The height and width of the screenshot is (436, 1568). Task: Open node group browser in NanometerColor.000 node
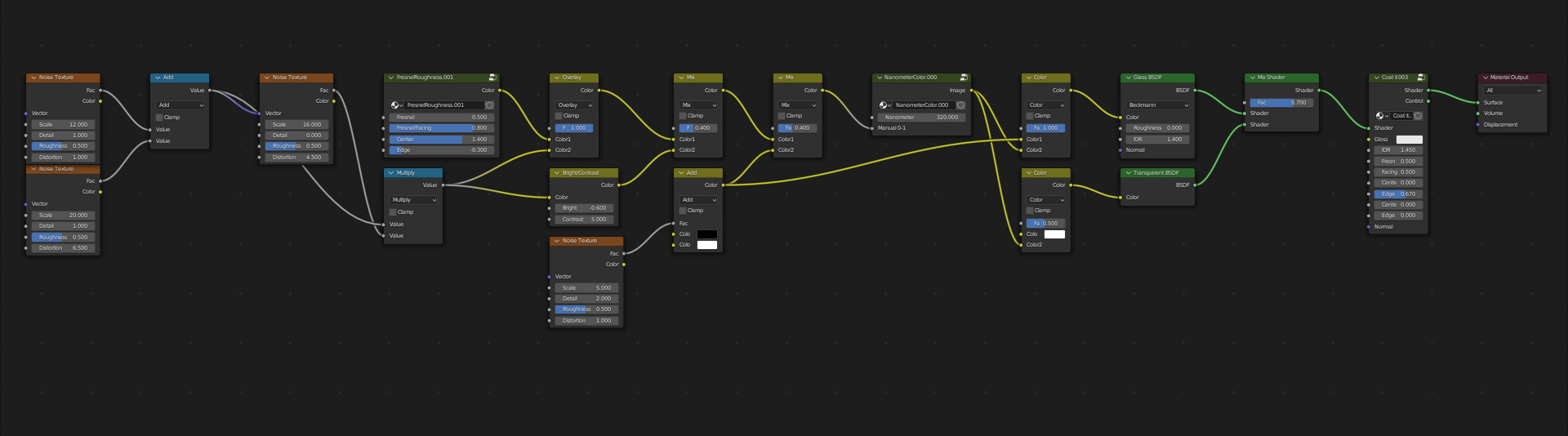[884, 105]
